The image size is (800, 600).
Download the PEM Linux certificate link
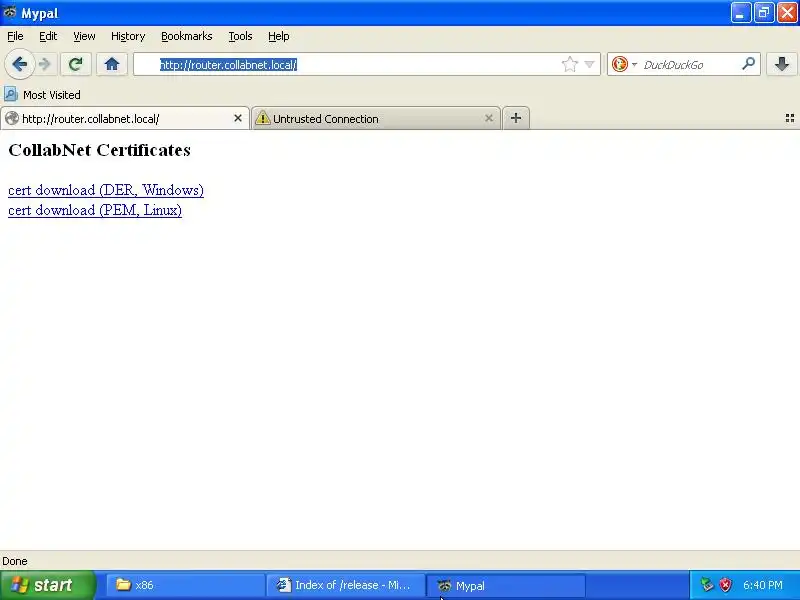click(95, 210)
